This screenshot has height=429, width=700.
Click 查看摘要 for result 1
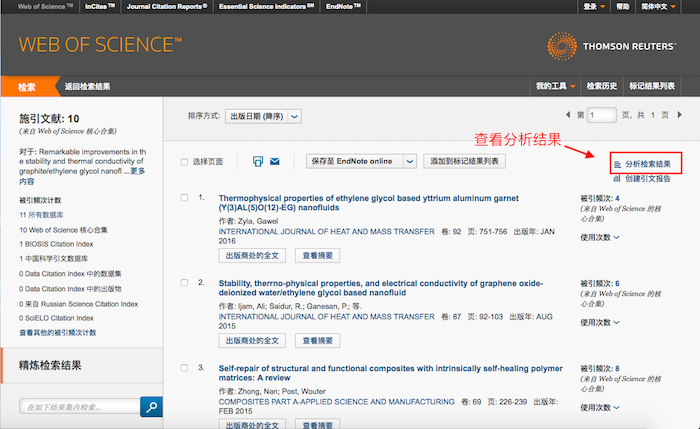pos(317,255)
